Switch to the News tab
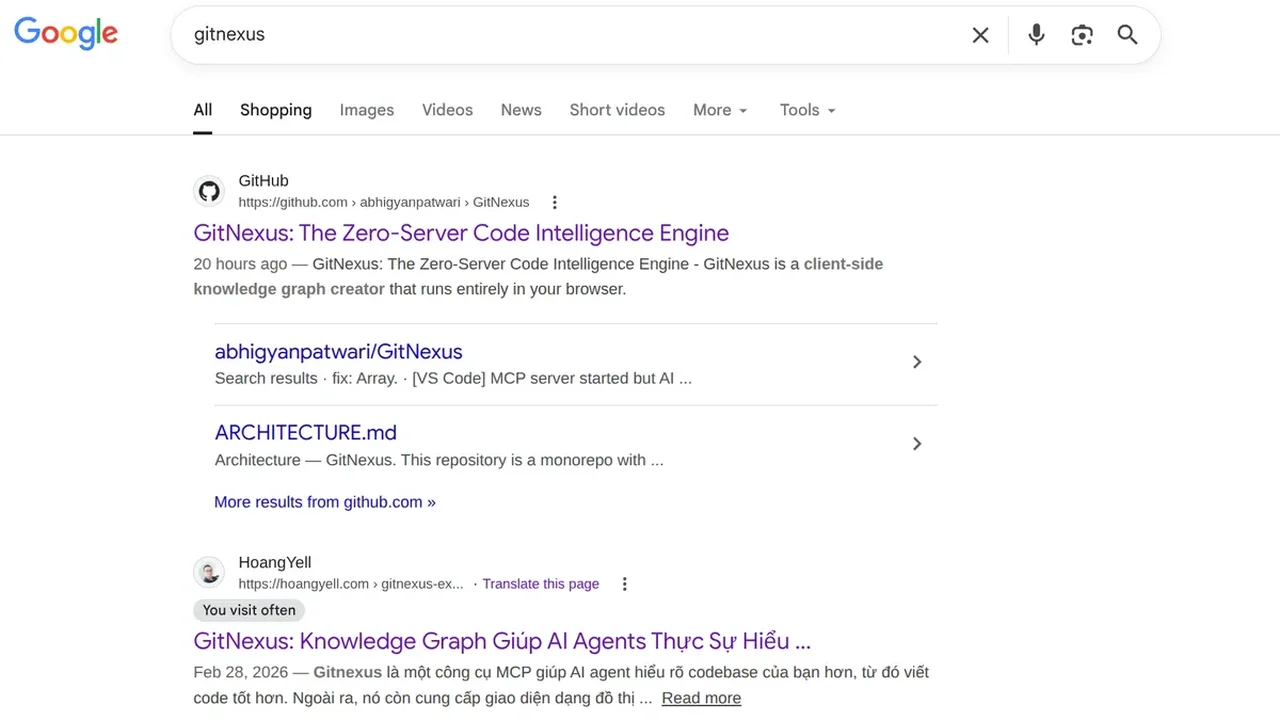The height and width of the screenshot is (720, 1280). coord(521,110)
